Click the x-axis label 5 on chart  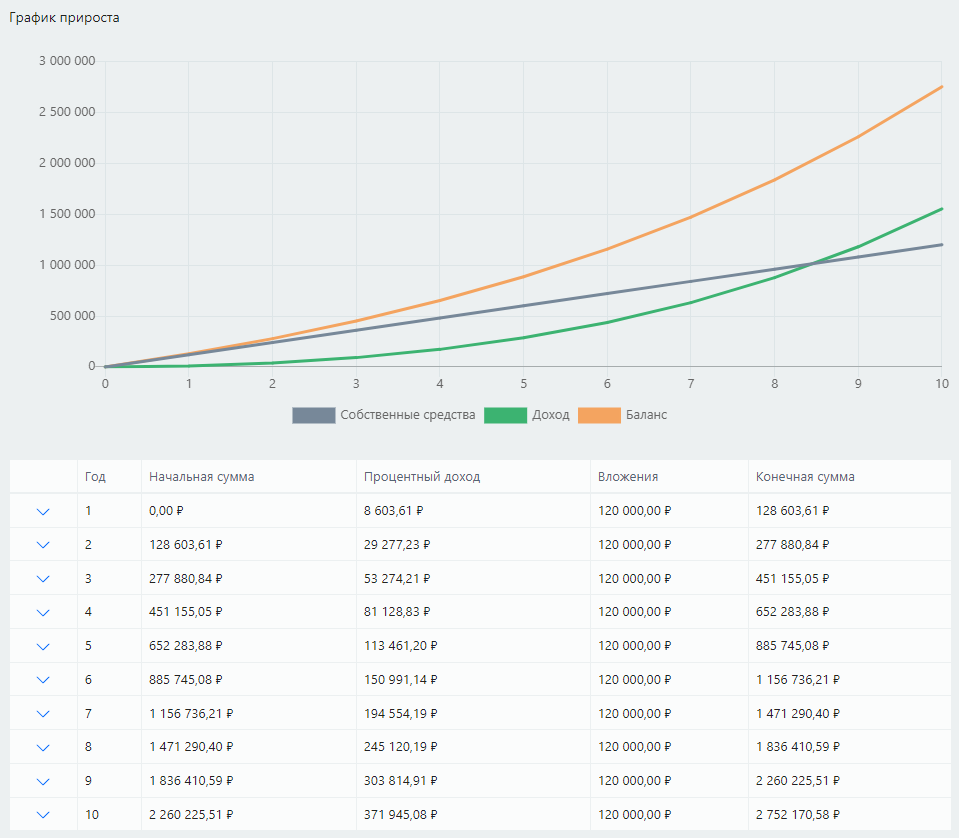[524, 384]
